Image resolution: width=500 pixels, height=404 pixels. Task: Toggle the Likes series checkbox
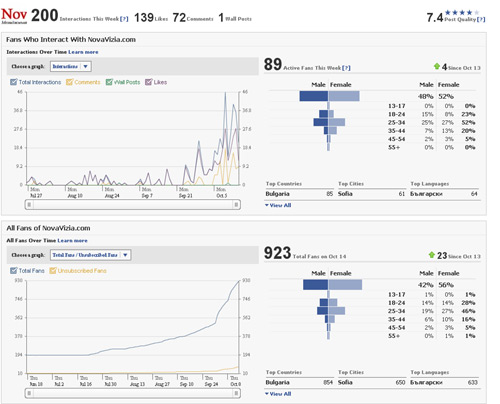tap(149, 82)
